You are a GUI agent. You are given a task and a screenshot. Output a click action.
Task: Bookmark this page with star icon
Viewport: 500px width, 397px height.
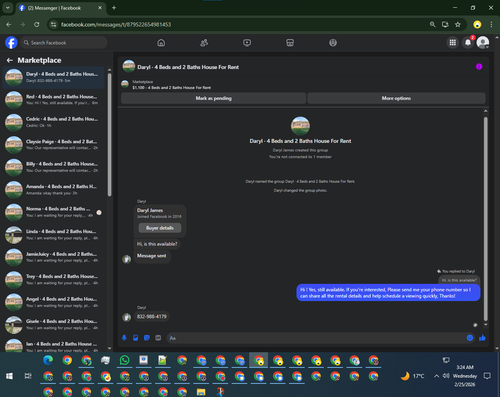coord(458,24)
